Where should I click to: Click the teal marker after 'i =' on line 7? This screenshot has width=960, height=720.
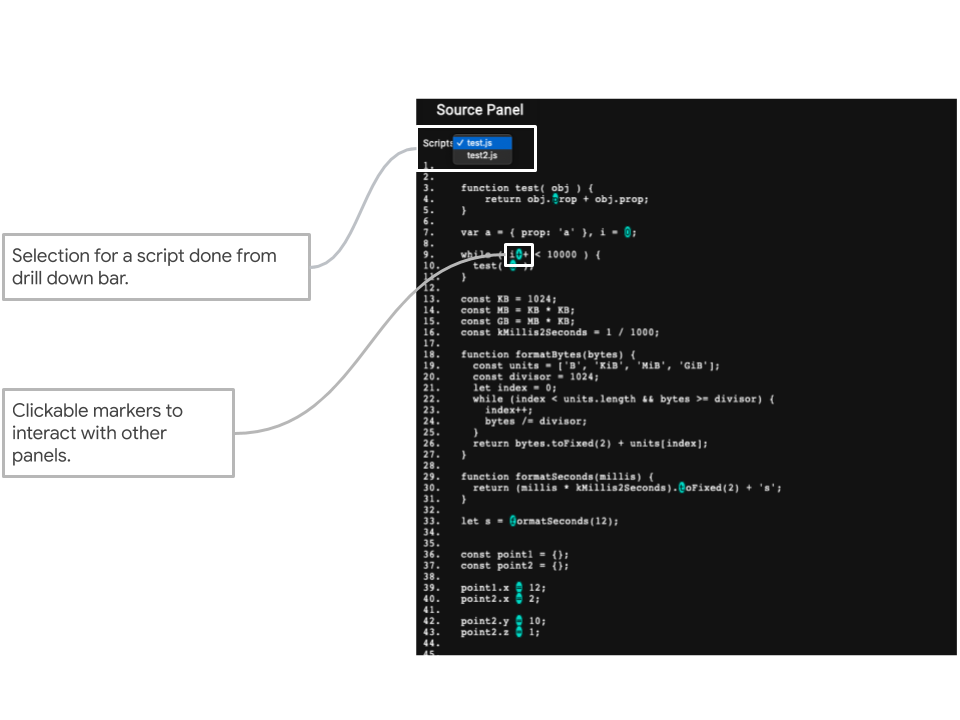[628, 232]
